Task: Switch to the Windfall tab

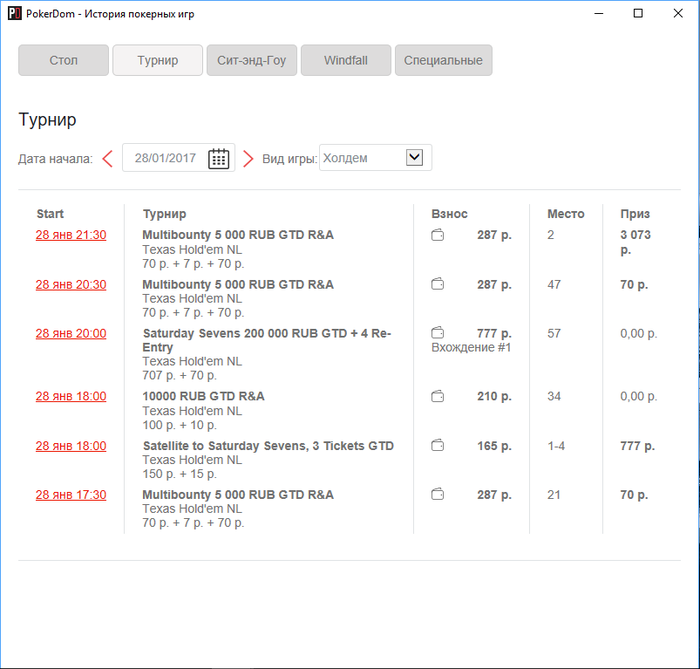Action: pos(346,60)
